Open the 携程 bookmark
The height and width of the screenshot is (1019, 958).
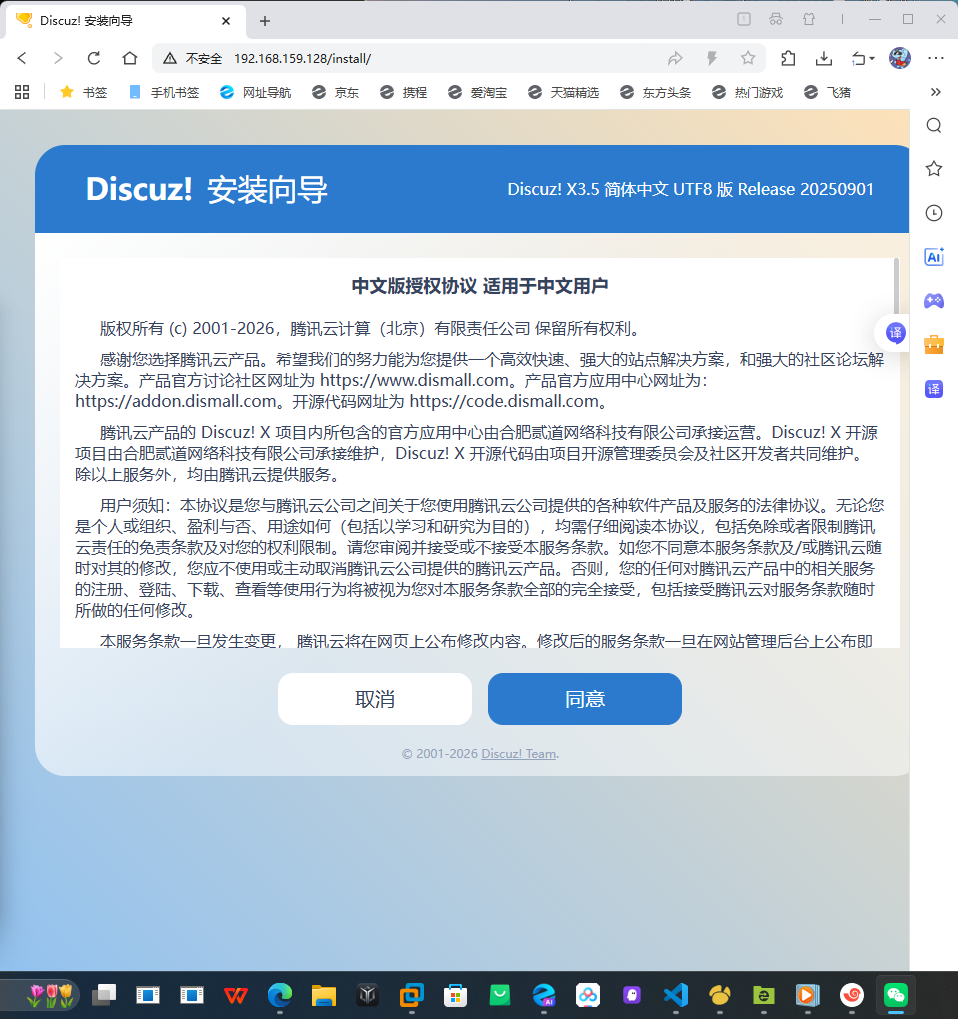[x=404, y=92]
